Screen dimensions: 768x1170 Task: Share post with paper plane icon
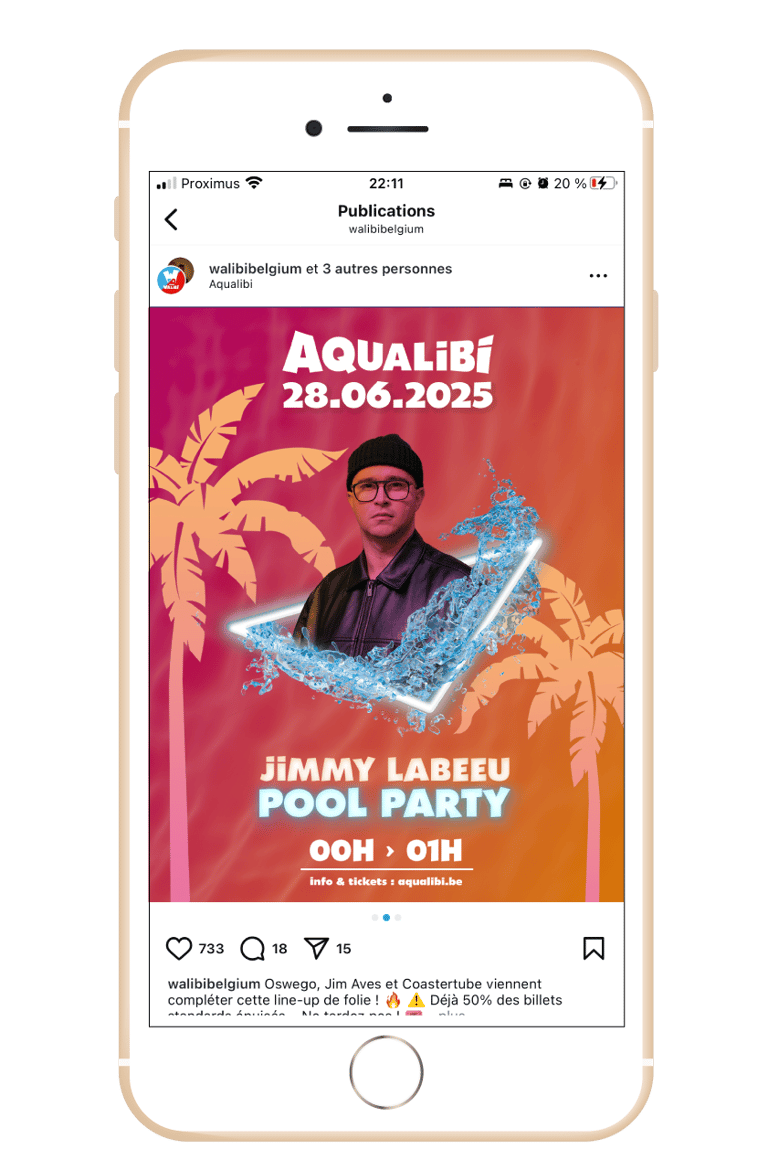[316, 948]
